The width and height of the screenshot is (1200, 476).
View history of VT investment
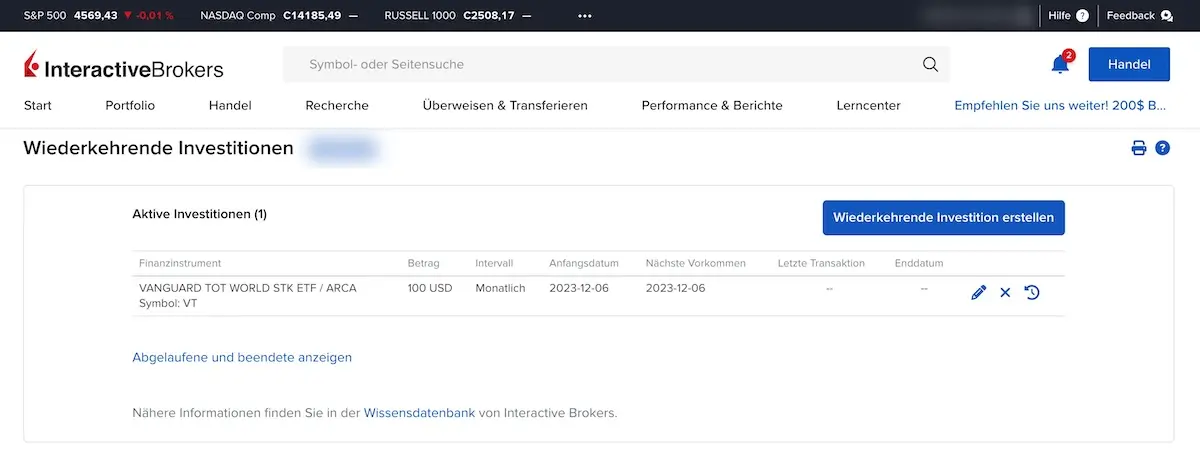coord(1033,293)
